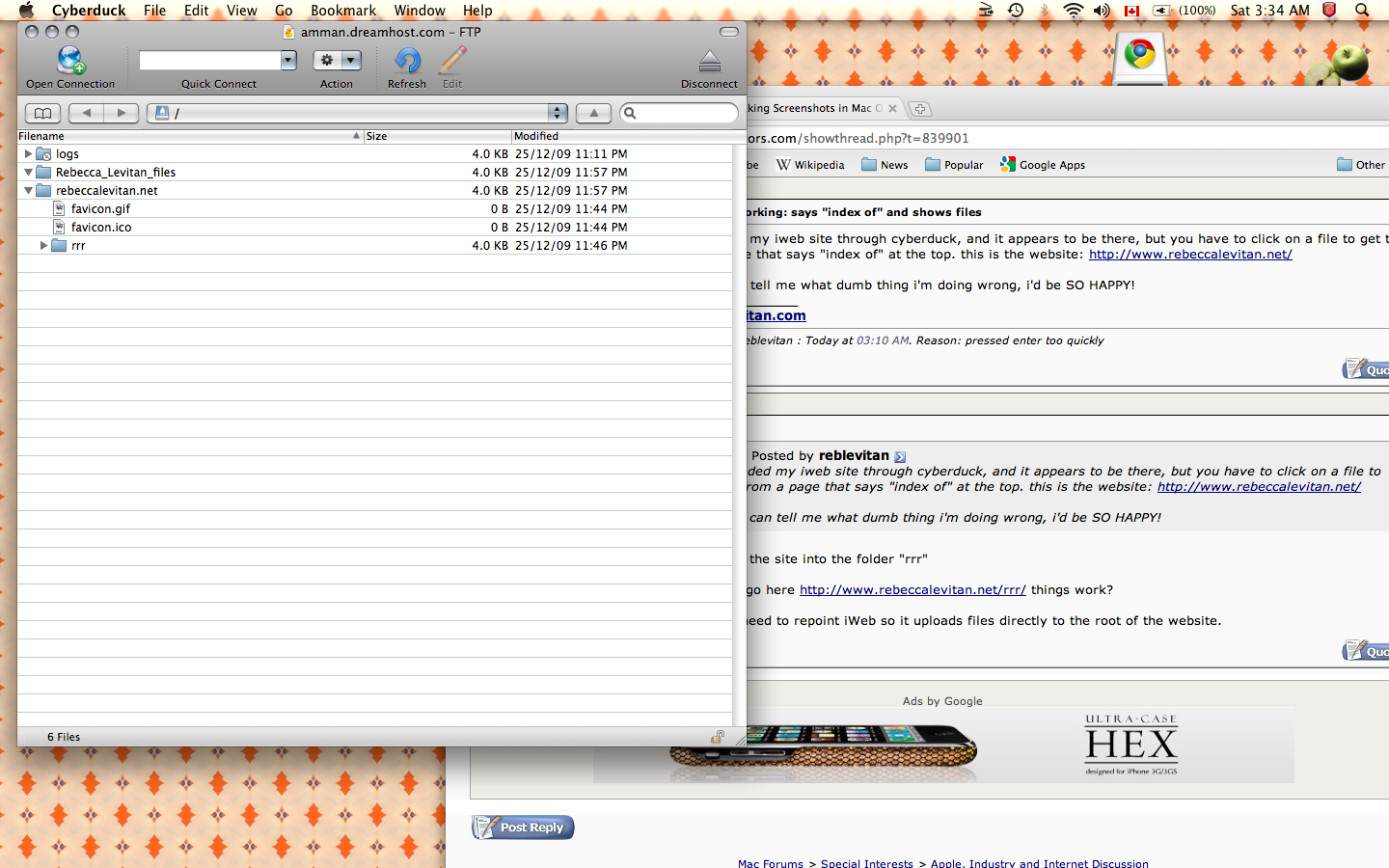
Task: Go back with the left arrow button
Action: [87, 113]
